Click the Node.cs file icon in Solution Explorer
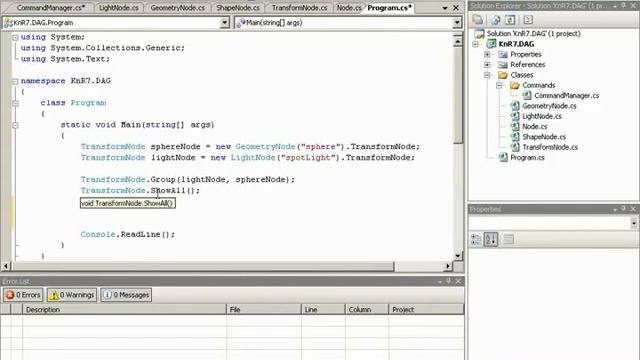 pyautogui.click(x=515, y=127)
